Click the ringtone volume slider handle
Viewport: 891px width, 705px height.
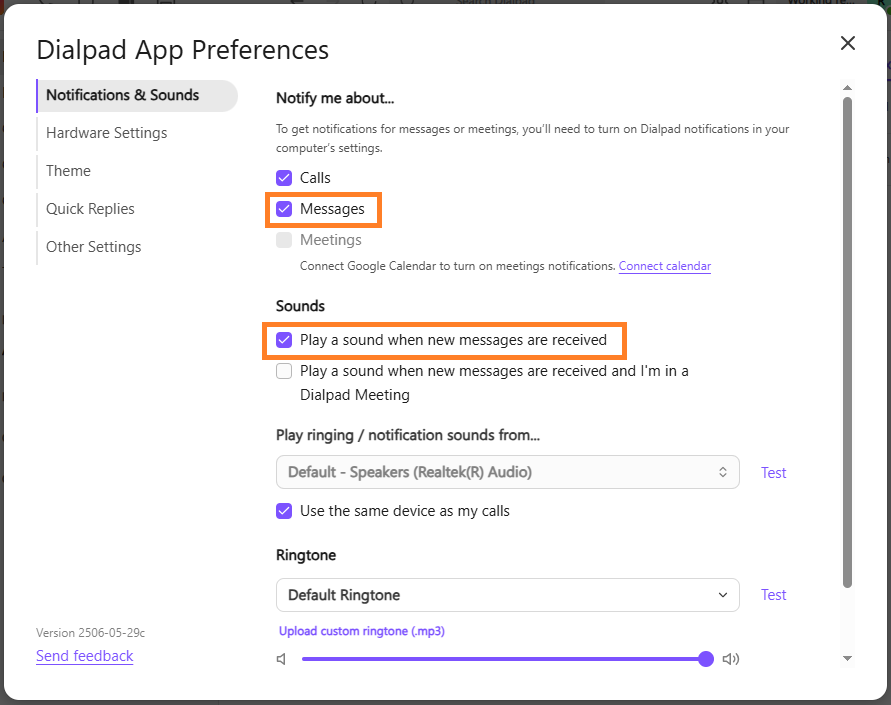point(705,659)
